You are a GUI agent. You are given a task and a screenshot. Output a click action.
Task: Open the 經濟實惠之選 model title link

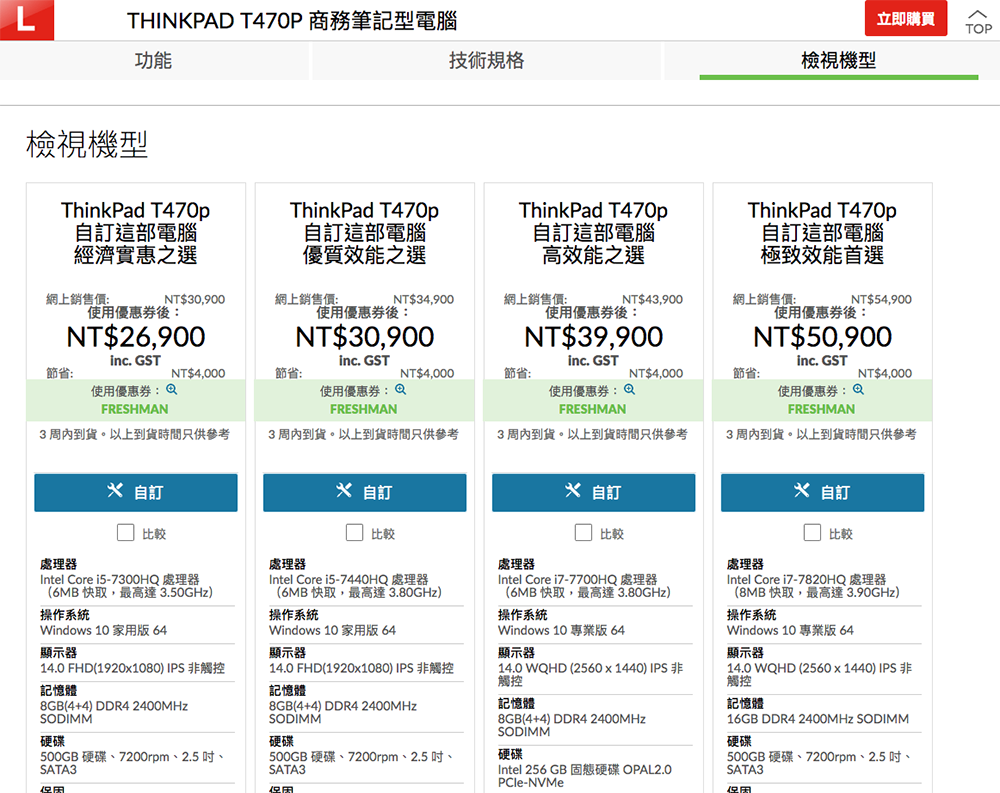[136, 233]
